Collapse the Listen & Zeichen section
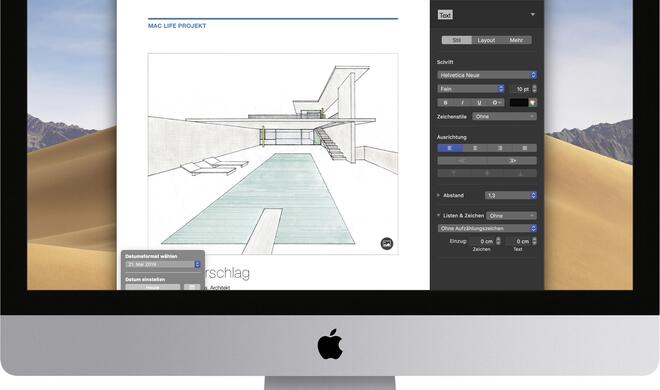The height and width of the screenshot is (390, 660). click(438, 215)
